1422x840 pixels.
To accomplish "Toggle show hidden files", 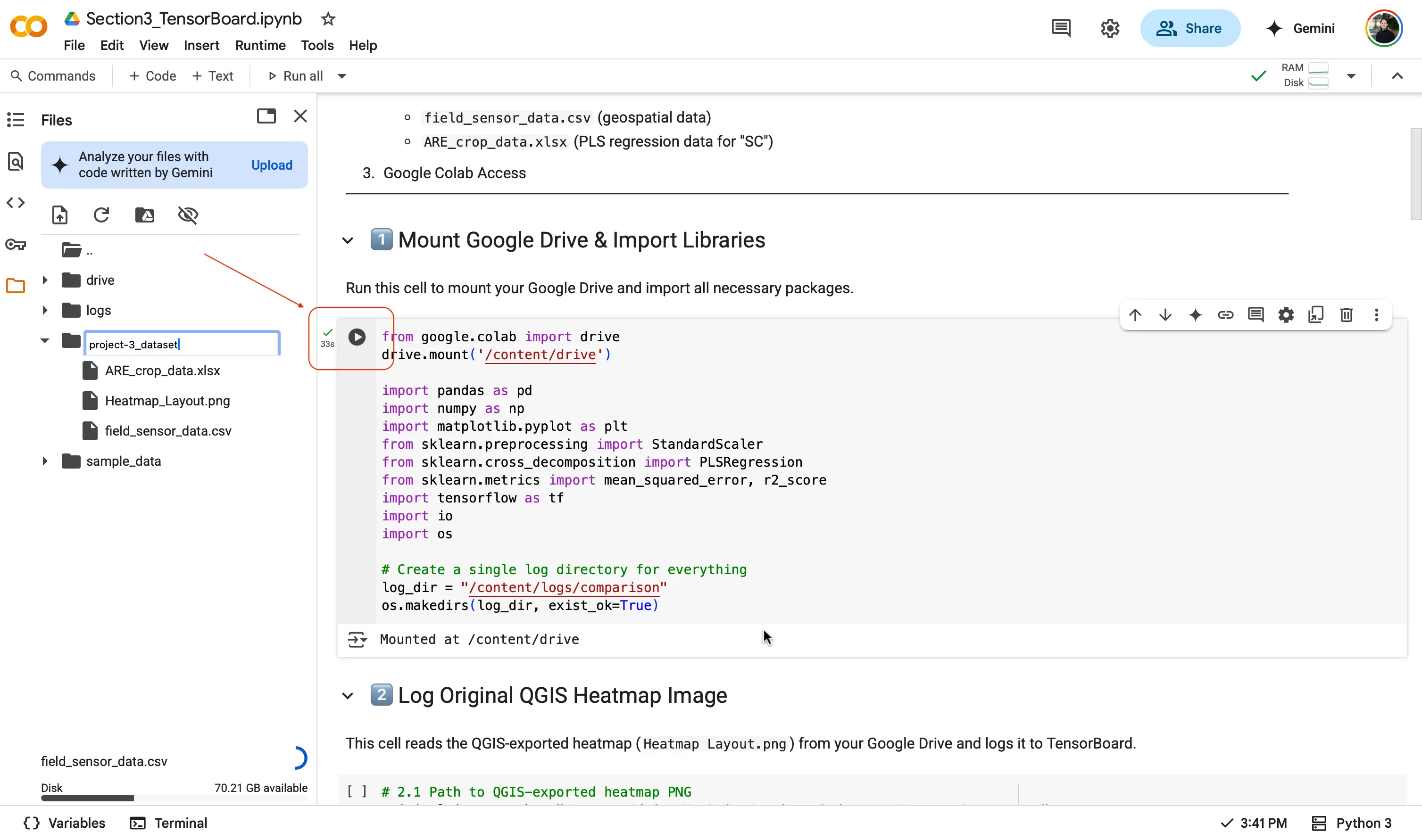I will (187, 215).
